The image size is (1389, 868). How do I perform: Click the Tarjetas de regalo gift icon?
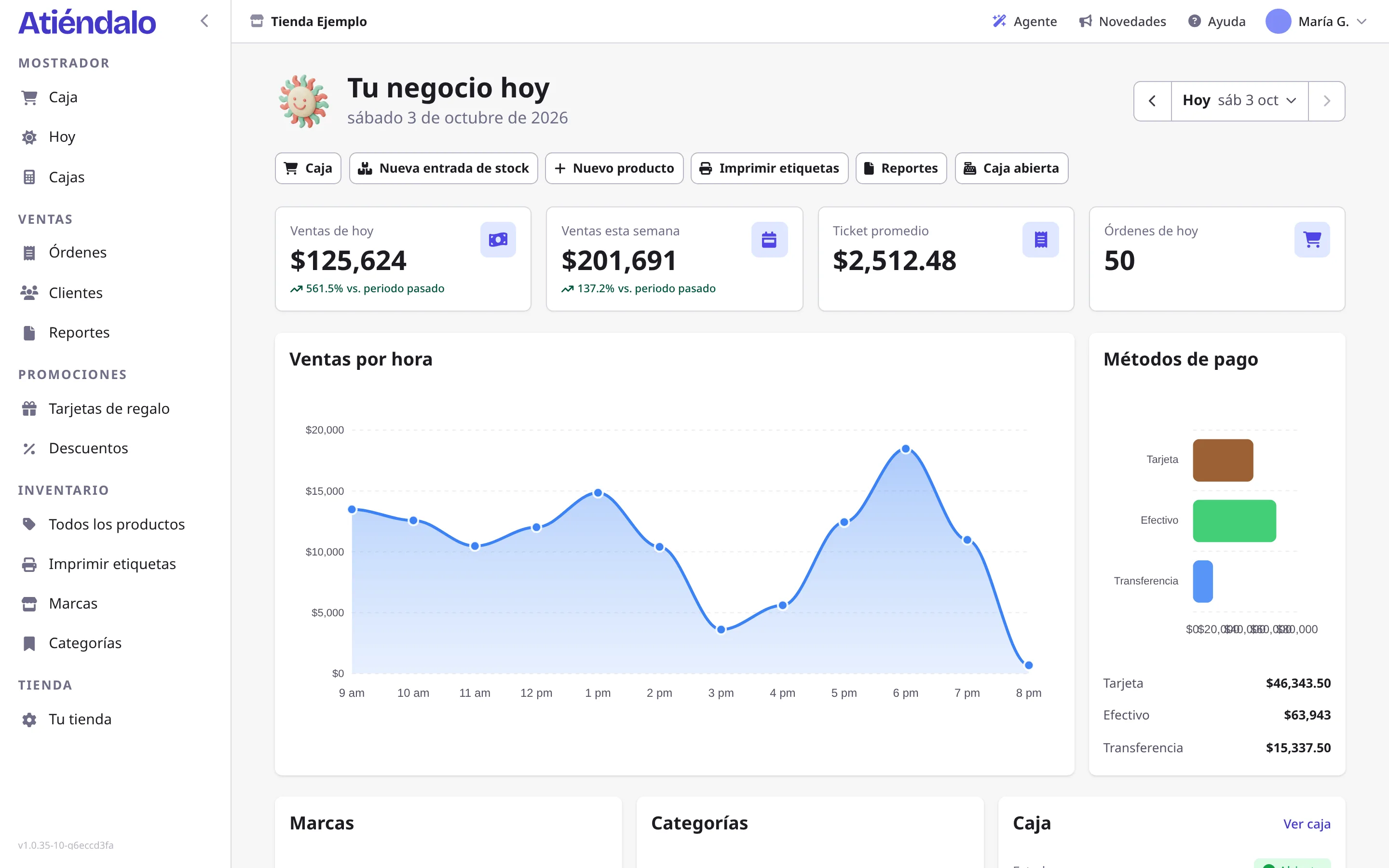click(x=29, y=409)
